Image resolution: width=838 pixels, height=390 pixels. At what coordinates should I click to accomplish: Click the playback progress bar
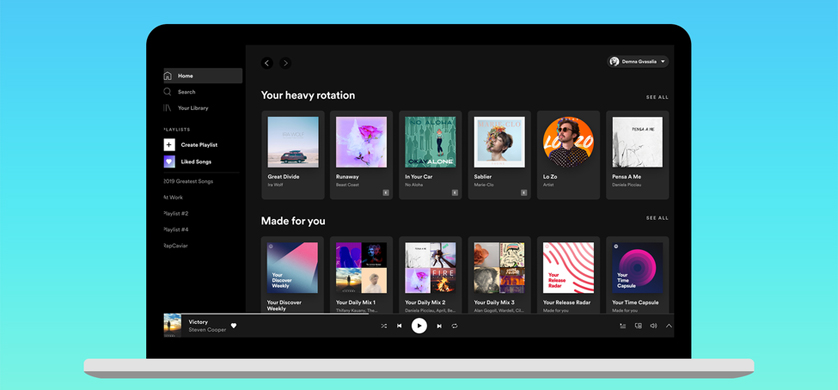coord(418,314)
